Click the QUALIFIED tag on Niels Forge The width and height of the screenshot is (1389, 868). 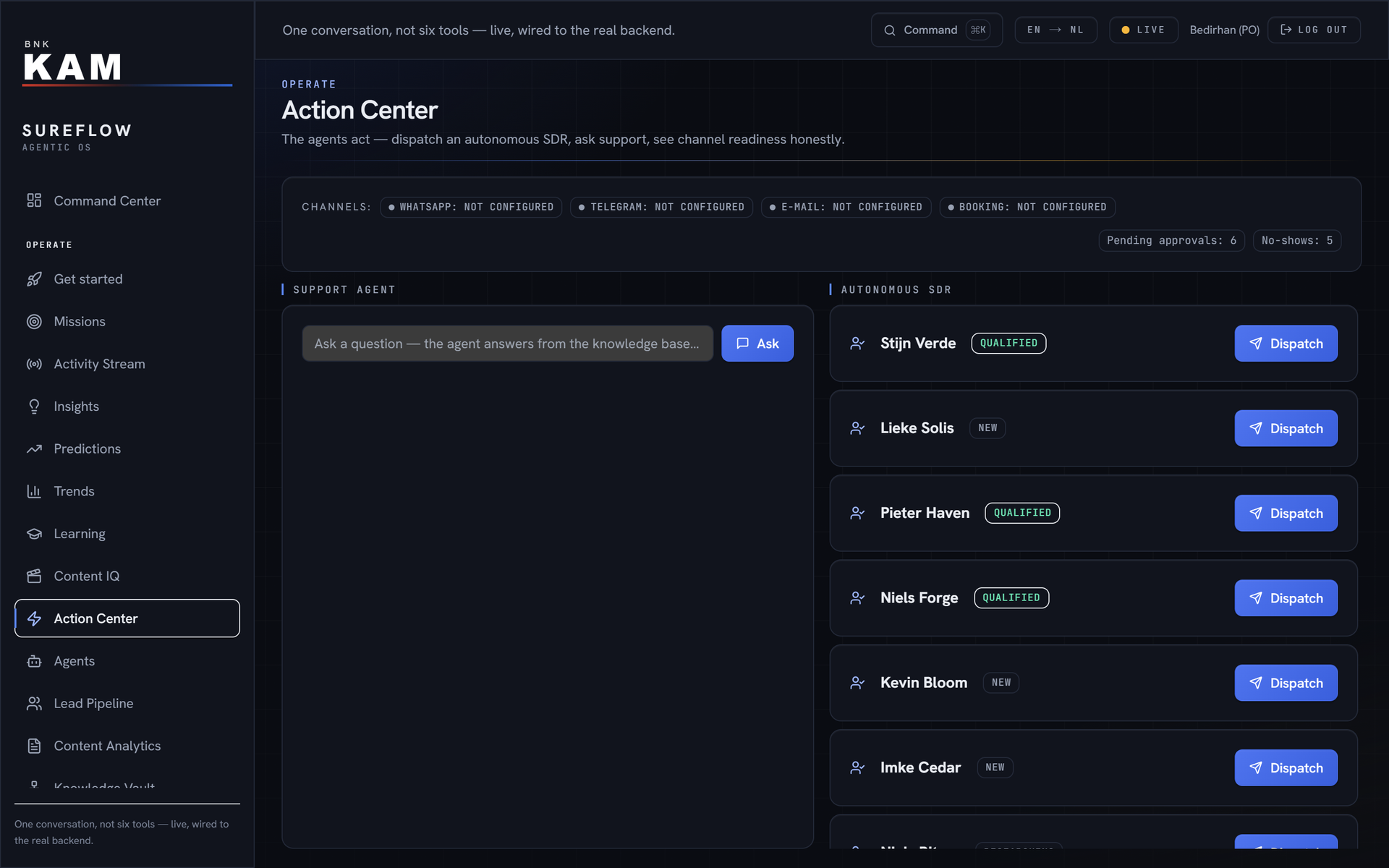(x=1011, y=597)
